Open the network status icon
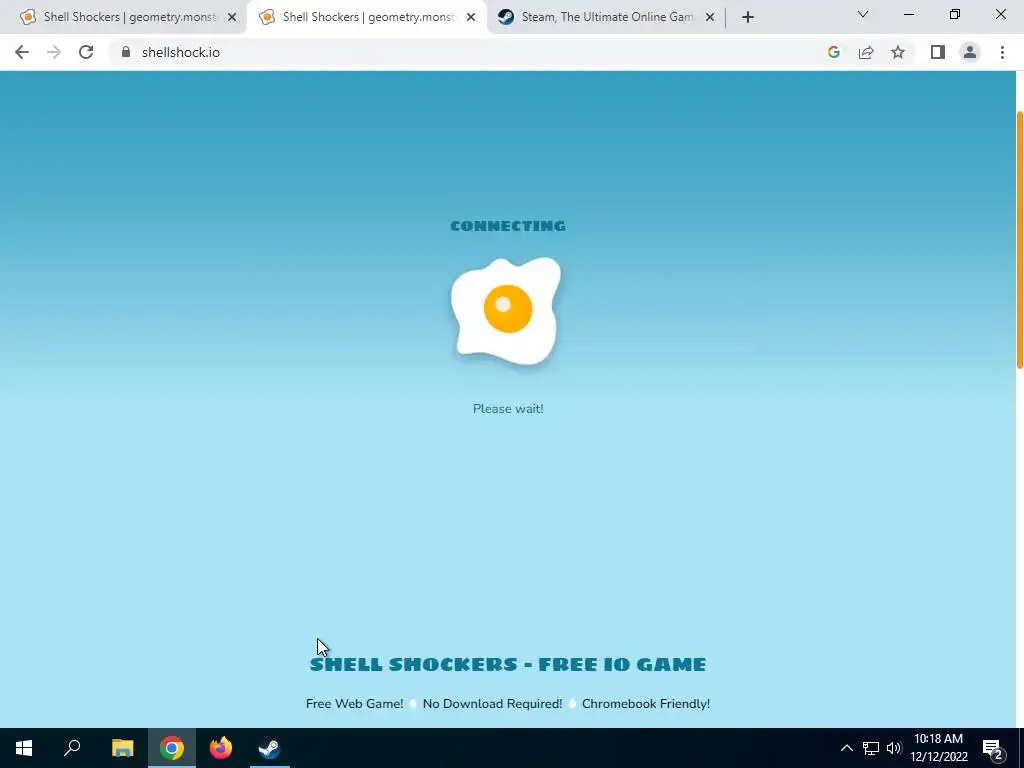The width and height of the screenshot is (1024, 768). 871,748
